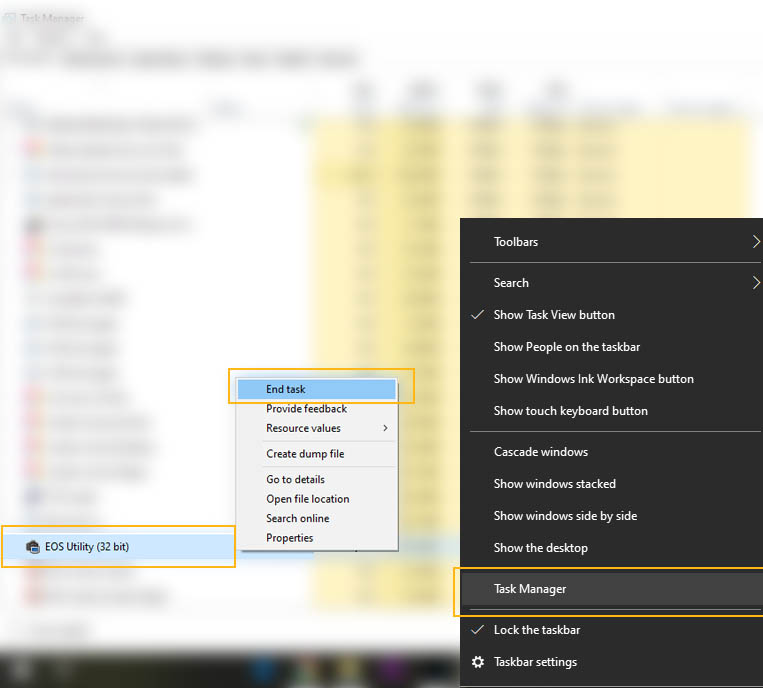Viewport: 763px width, 688px height.
Task: Select Show windows side by side
Action: (612, 516)
